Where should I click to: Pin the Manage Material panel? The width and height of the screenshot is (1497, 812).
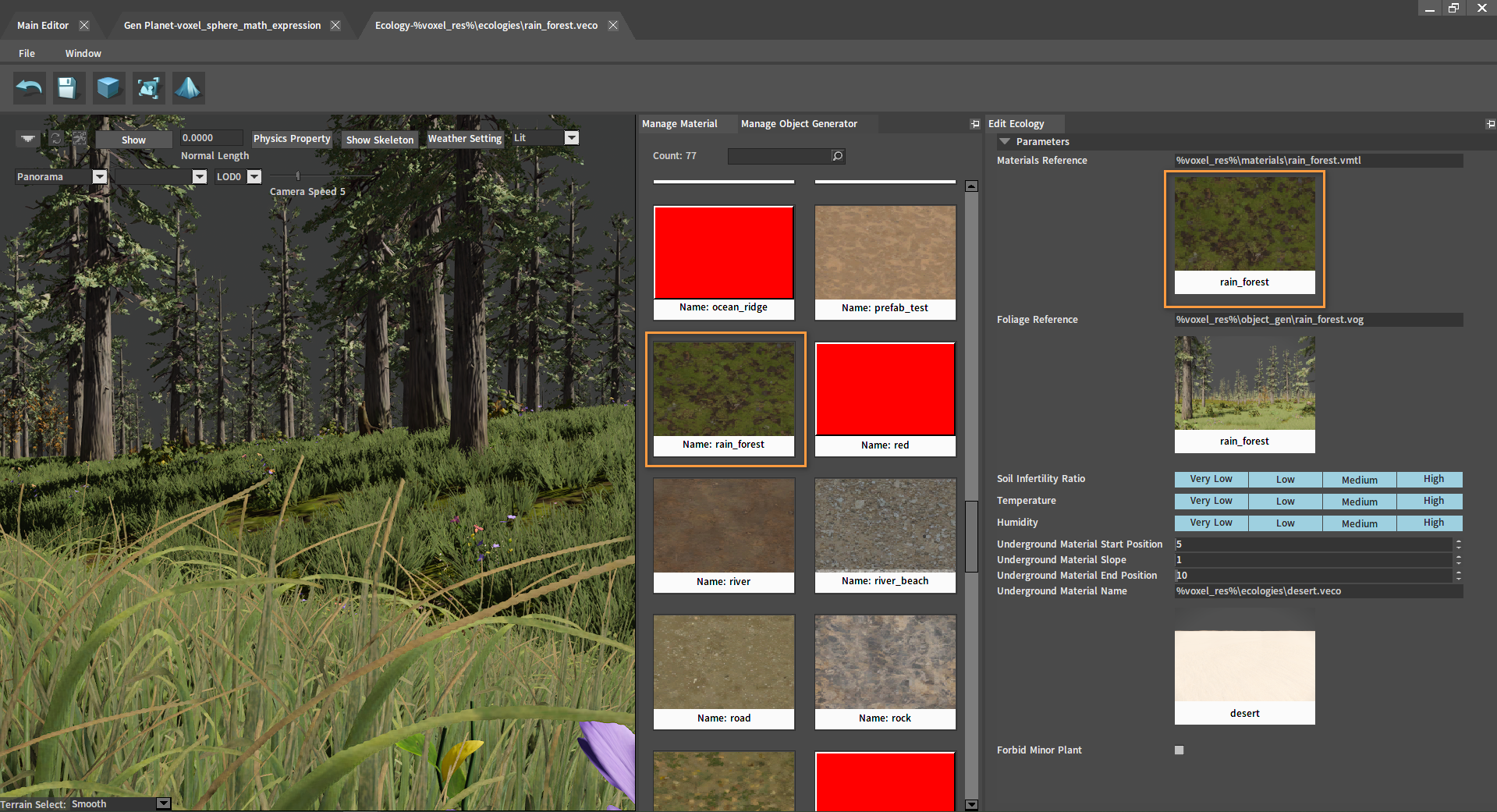974,124
